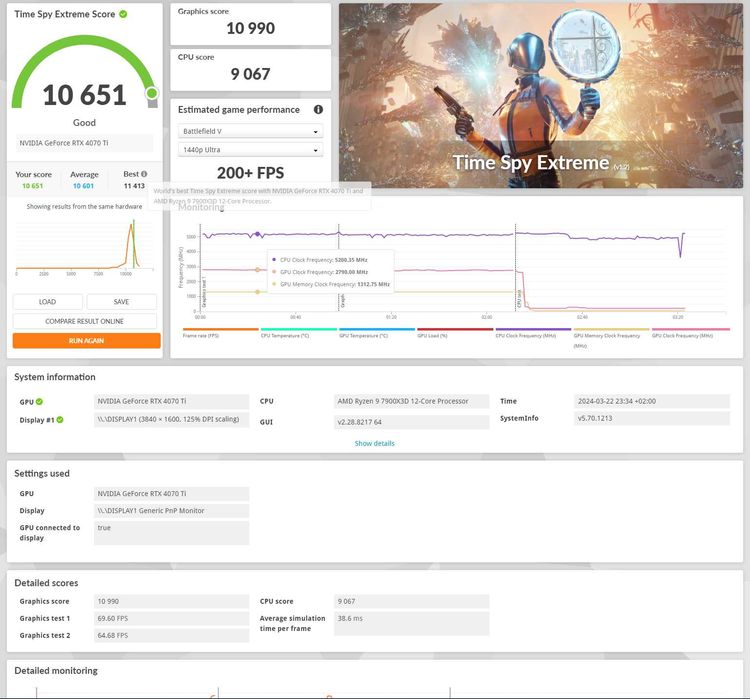Screen dimensions: 750x699
Task: Click the green verified checkmark beside Time Spy Extreme Score
Action: point(123,14)
